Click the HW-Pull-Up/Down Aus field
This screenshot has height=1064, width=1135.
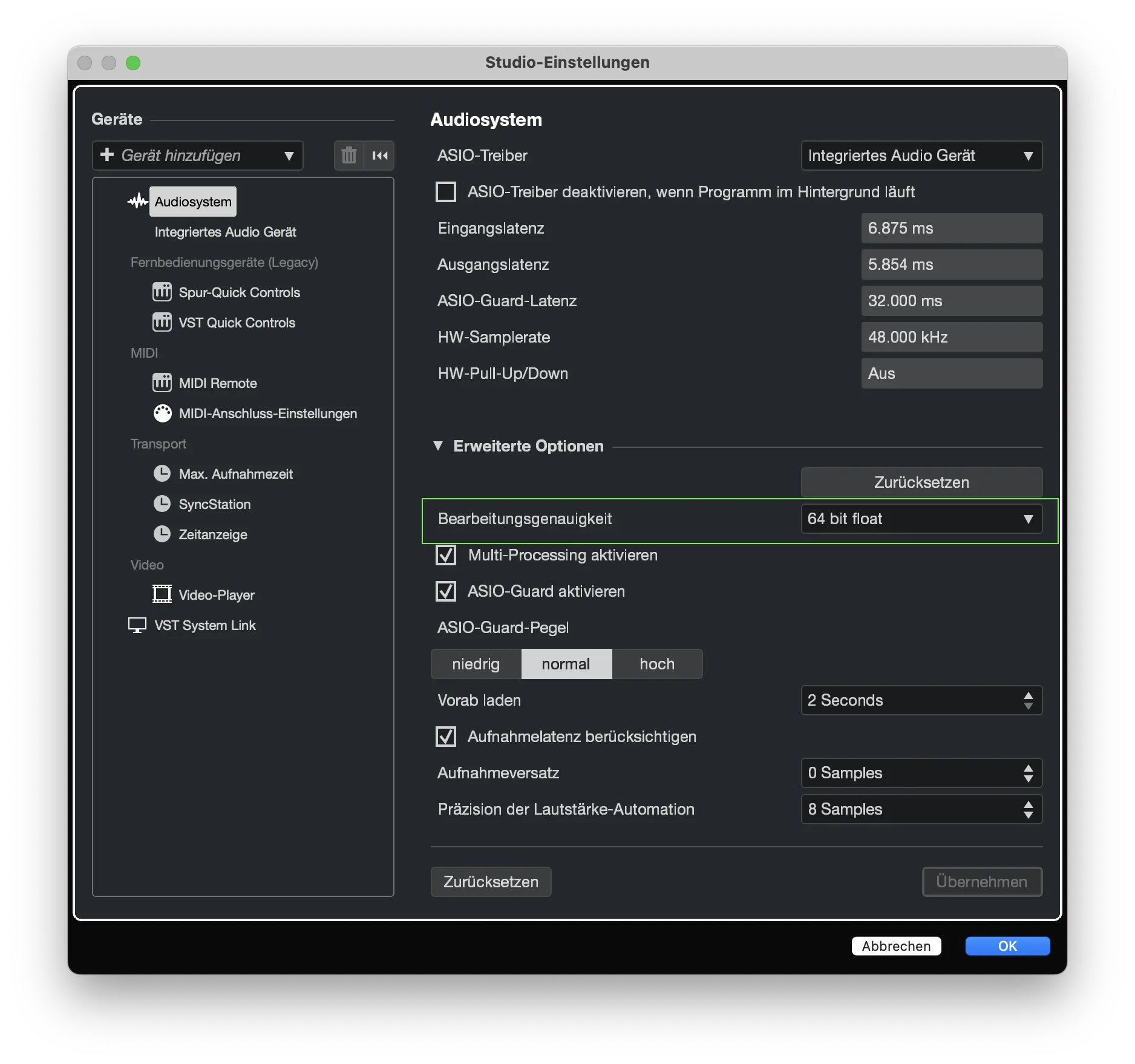(952, 373)
